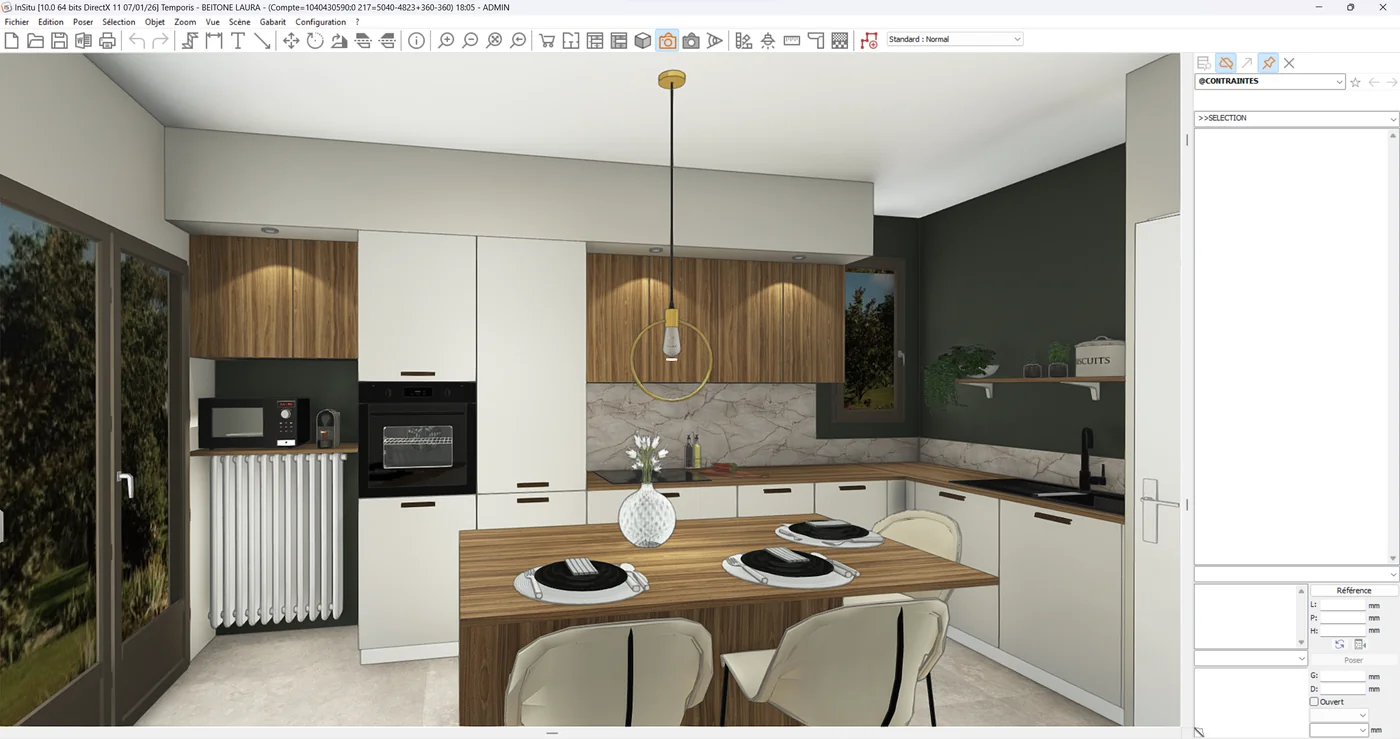Viewport: 1400px width, 739px height.
Task: Open the Standard : Normal dropdown
Action: click(955, 39)
